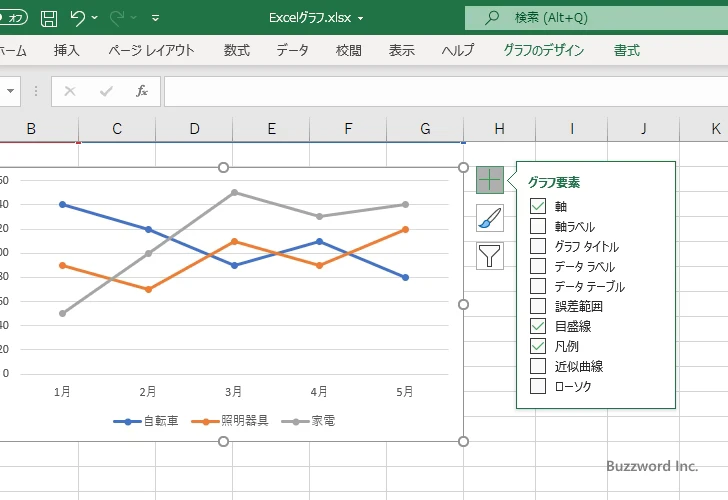Click the chart bottom-right corner handle
This screenshot has height=500, width=728.
tap(463, 442)
